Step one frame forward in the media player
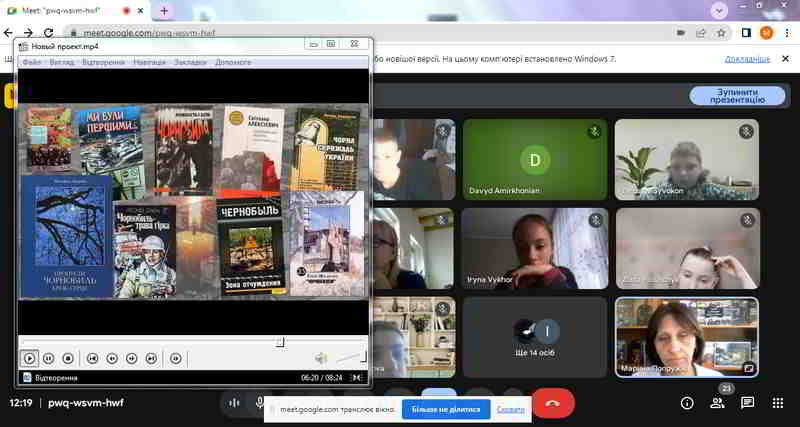This screenshot has width=800, height=427. [x=176, y=359]
